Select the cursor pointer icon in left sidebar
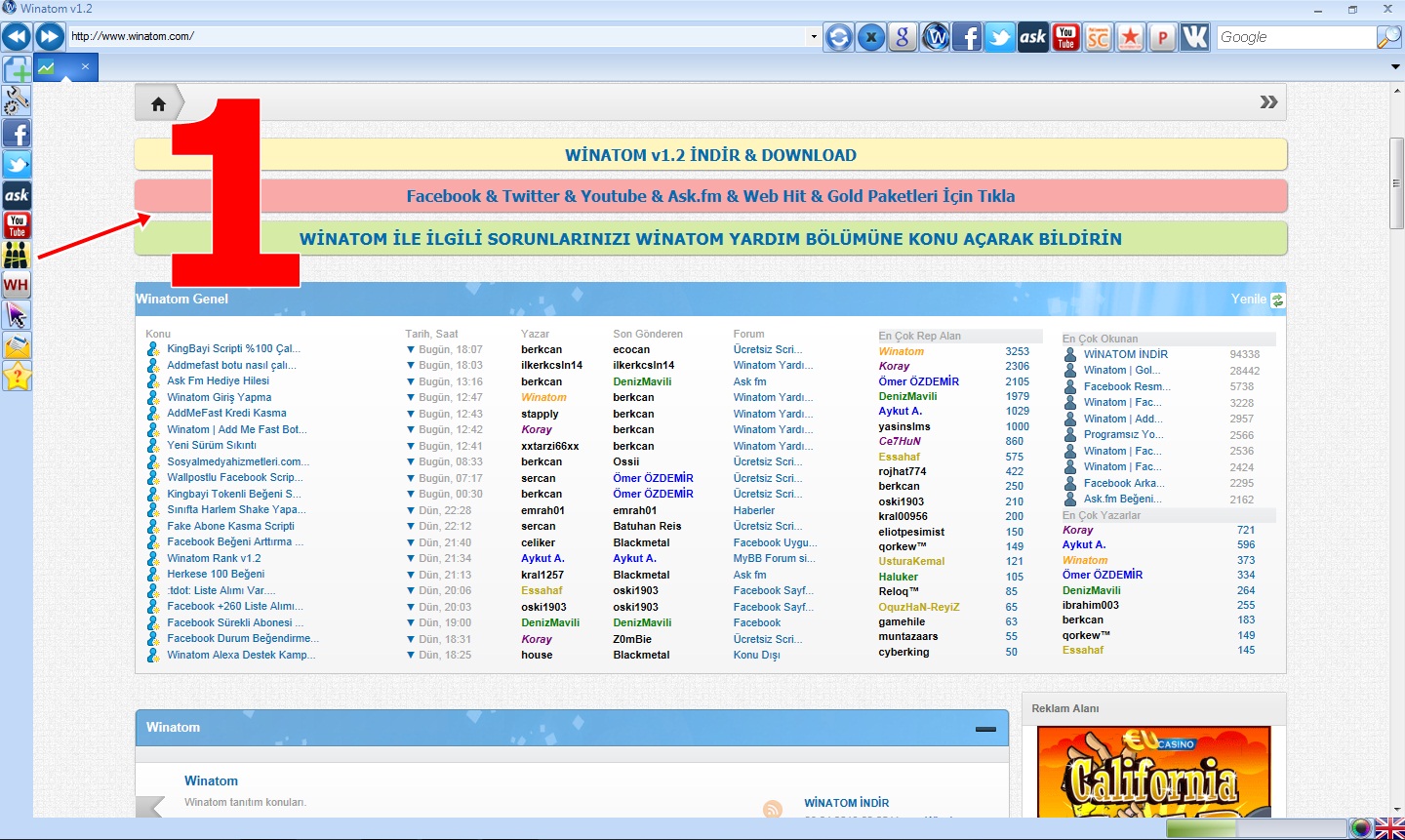 click(x=17, y=315)
